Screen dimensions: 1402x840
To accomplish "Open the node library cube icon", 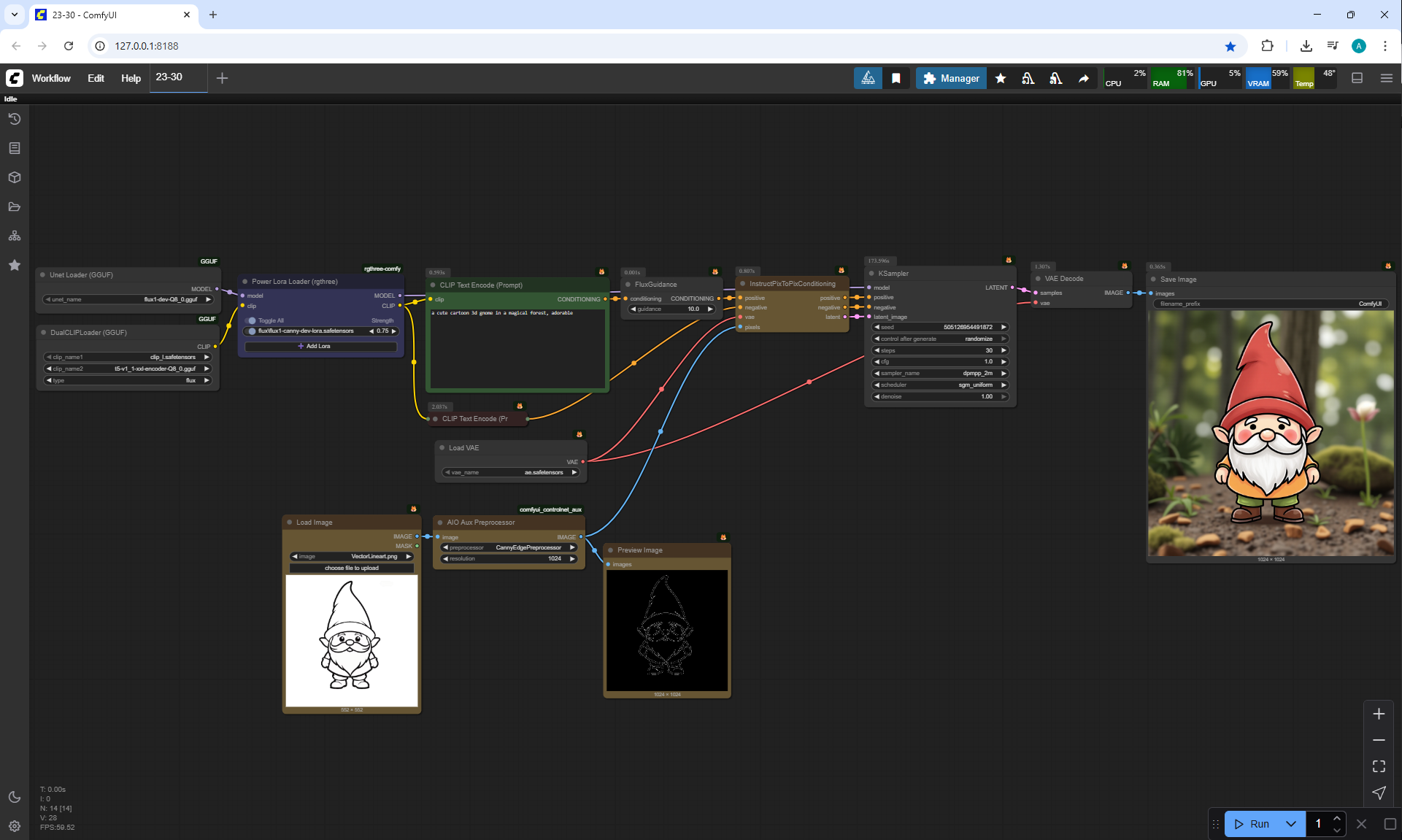I will (15, 177).
